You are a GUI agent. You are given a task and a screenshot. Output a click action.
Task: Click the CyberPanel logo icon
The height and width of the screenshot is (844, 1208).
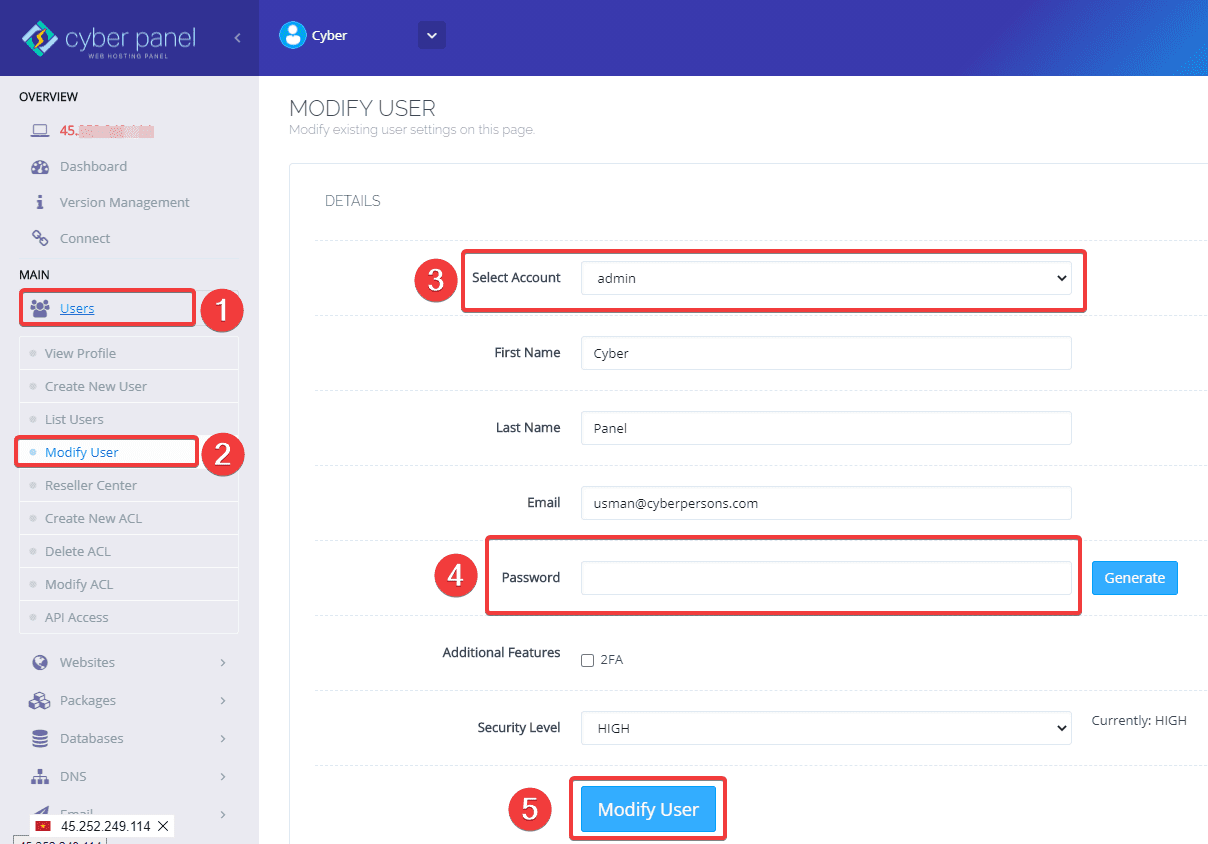pos(41,38)
